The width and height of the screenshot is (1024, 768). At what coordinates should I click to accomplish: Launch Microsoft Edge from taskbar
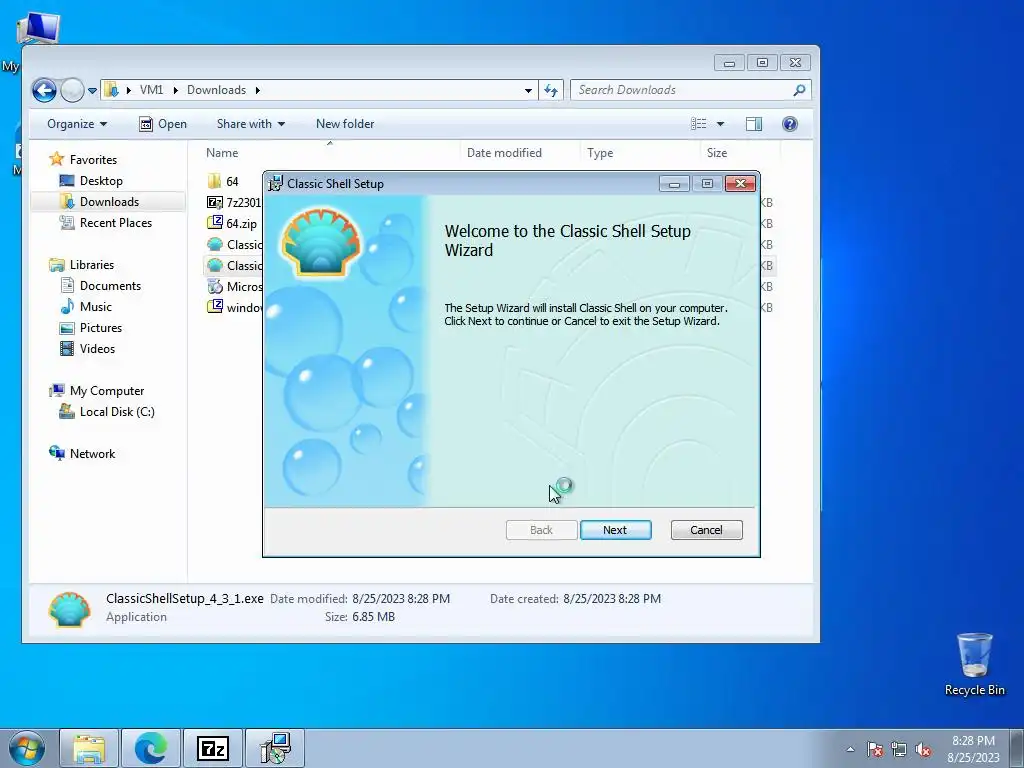pyautogui.click(x=150, y=749)
